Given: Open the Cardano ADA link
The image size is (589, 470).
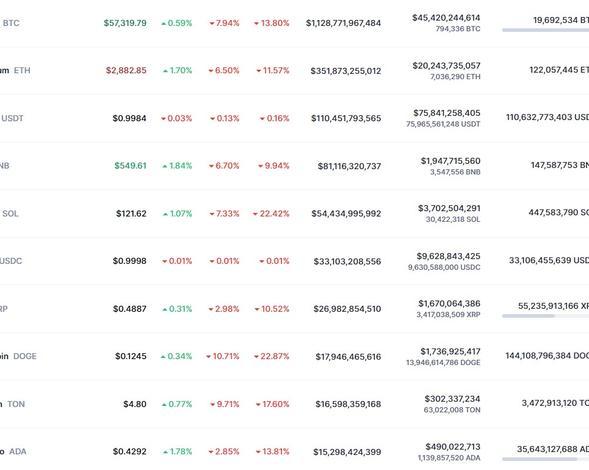Looking at the screenshot, I should click(13, 451).
